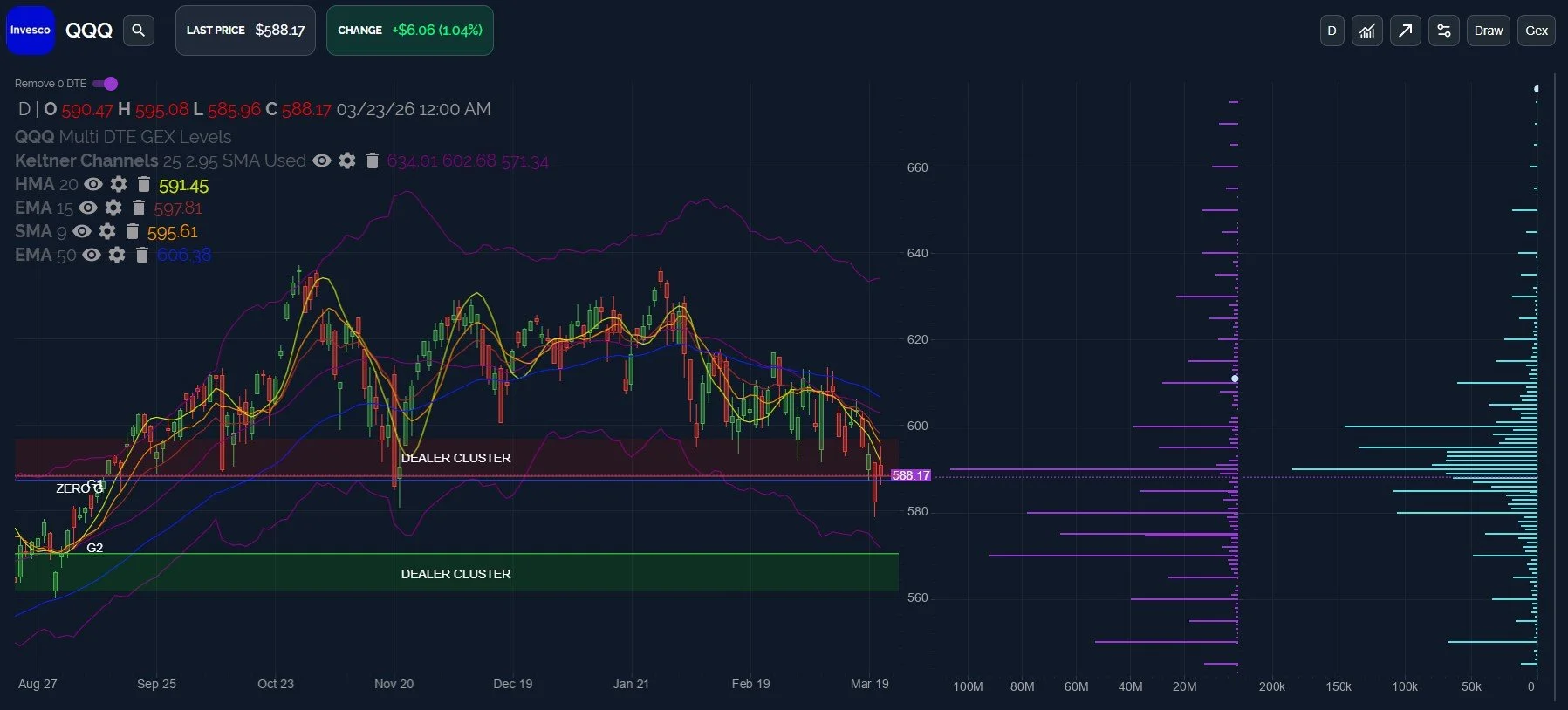Click the 200k axis label
This screenshot has height=710, width=1568.
coord(1271,686)
